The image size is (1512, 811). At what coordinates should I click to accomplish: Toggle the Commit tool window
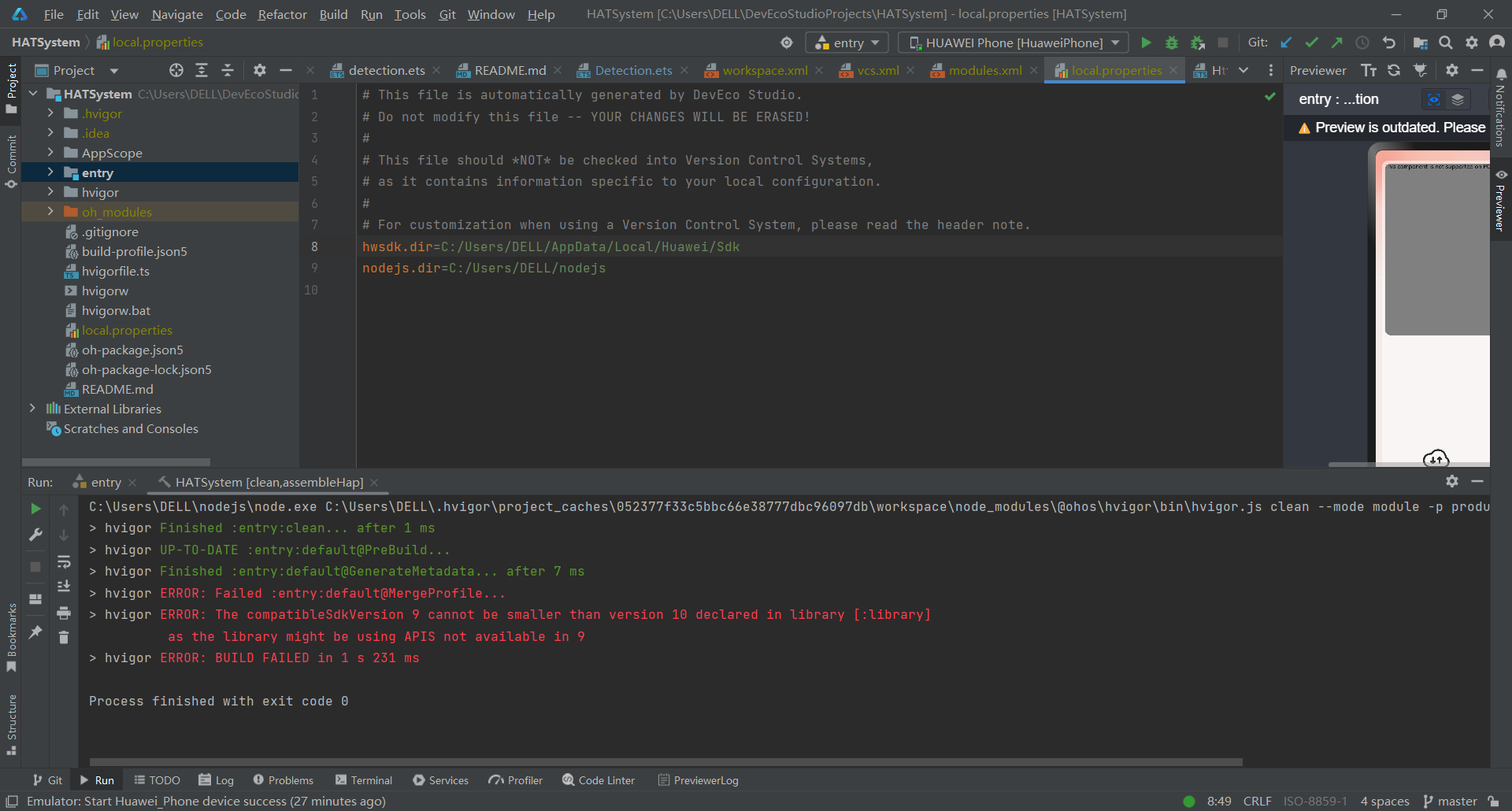[11, 161]
